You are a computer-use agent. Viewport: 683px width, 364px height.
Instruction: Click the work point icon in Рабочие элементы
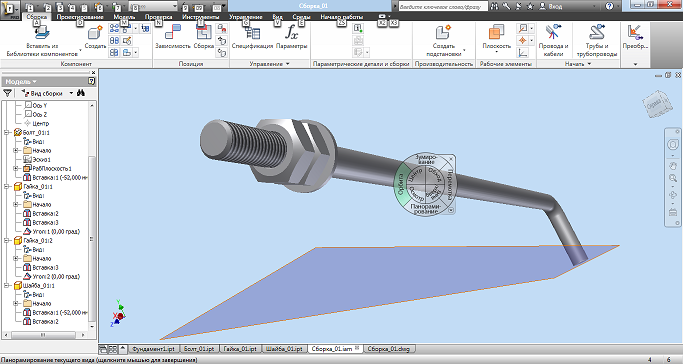click(x=522, y=40)
